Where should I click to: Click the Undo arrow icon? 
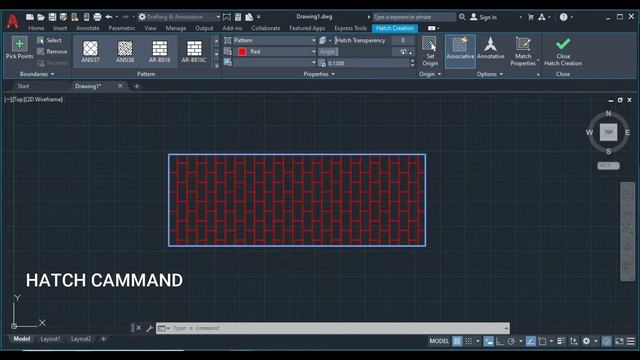pos(109,17)
